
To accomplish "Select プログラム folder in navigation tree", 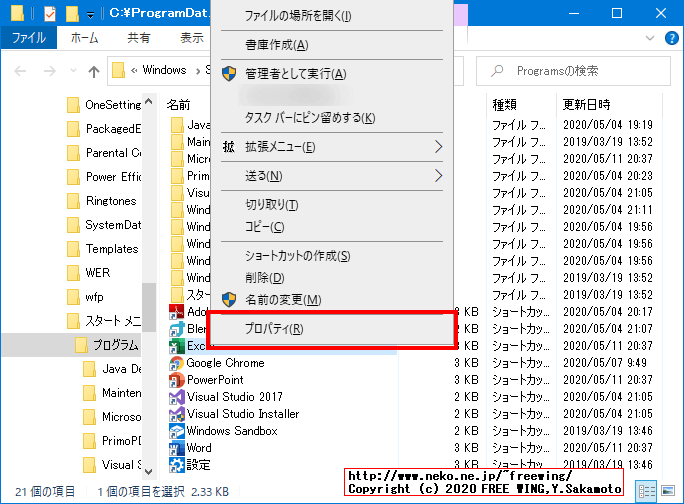I will [106, 345].
